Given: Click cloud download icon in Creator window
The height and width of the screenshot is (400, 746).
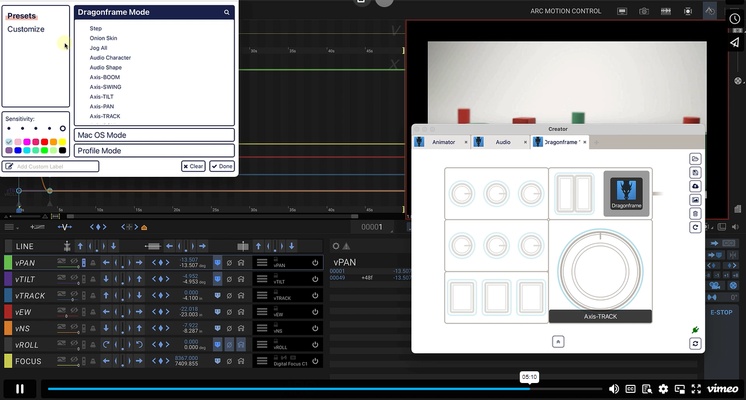Looking at the screenshot, I should click(695, 186).
